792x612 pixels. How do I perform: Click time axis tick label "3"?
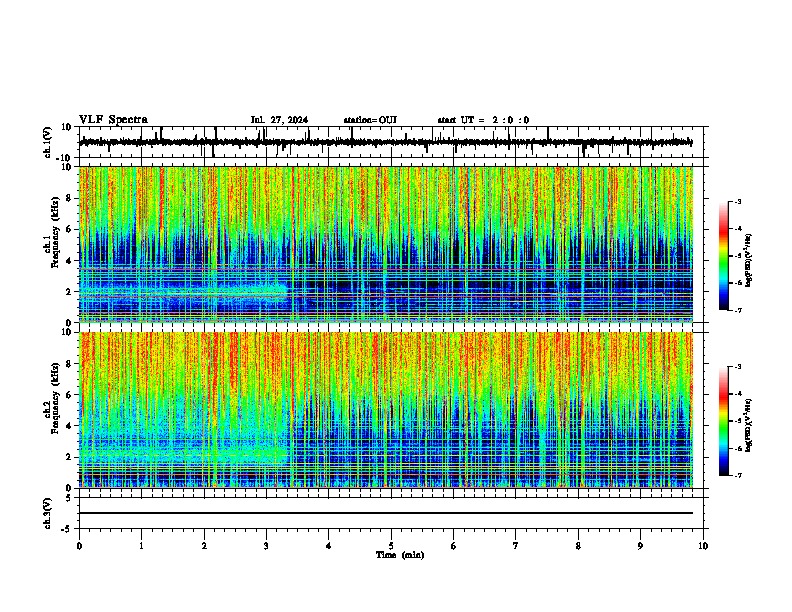click(266, 546)
